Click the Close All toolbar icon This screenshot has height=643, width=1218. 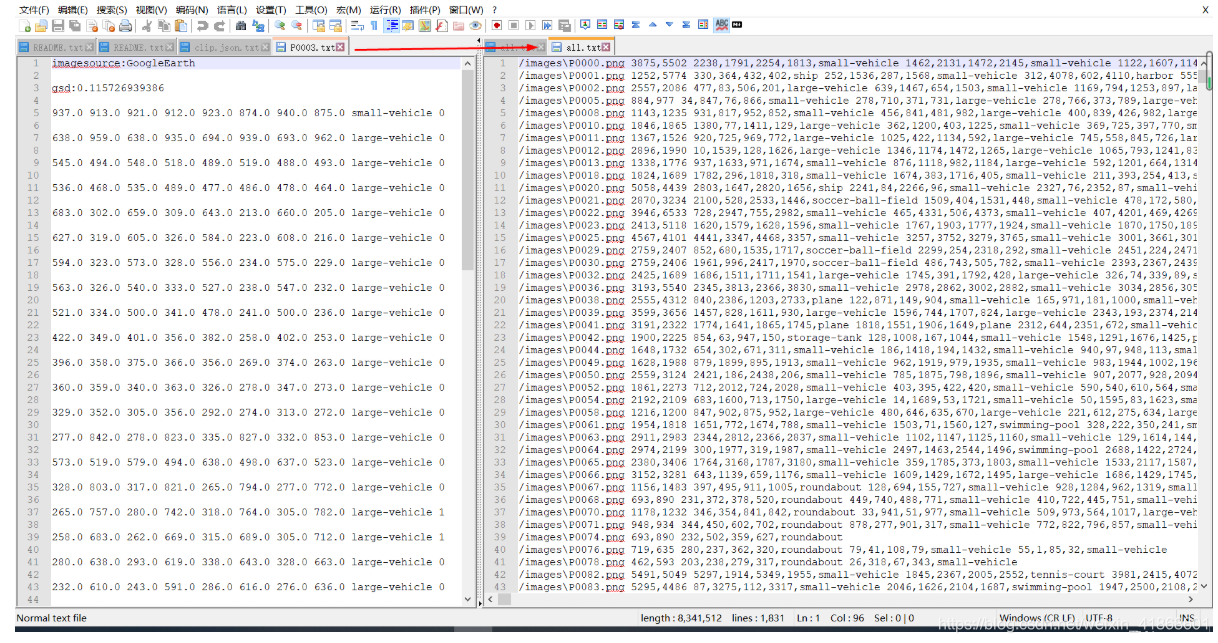(108, 25)
